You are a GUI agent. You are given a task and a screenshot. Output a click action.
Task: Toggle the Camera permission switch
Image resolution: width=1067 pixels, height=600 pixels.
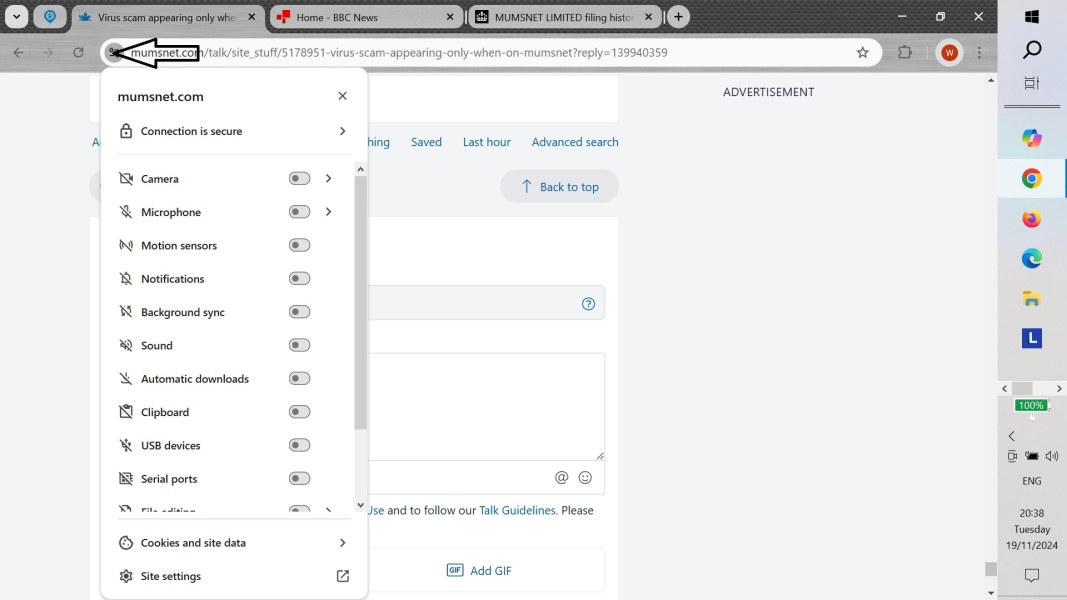(x=299, y=179)
